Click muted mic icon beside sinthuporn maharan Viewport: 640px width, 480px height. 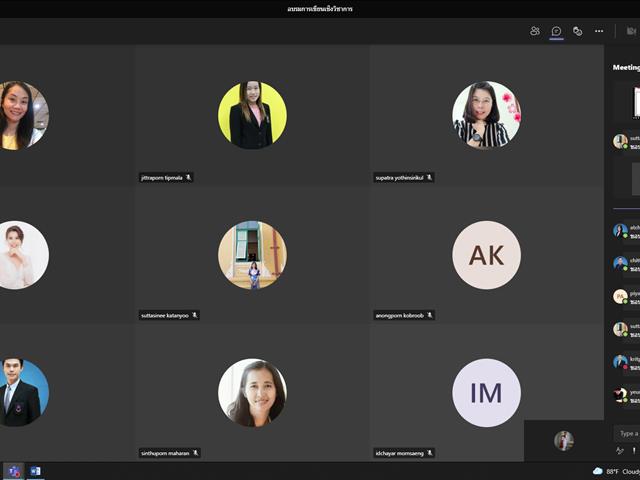[x=195, y=453]
